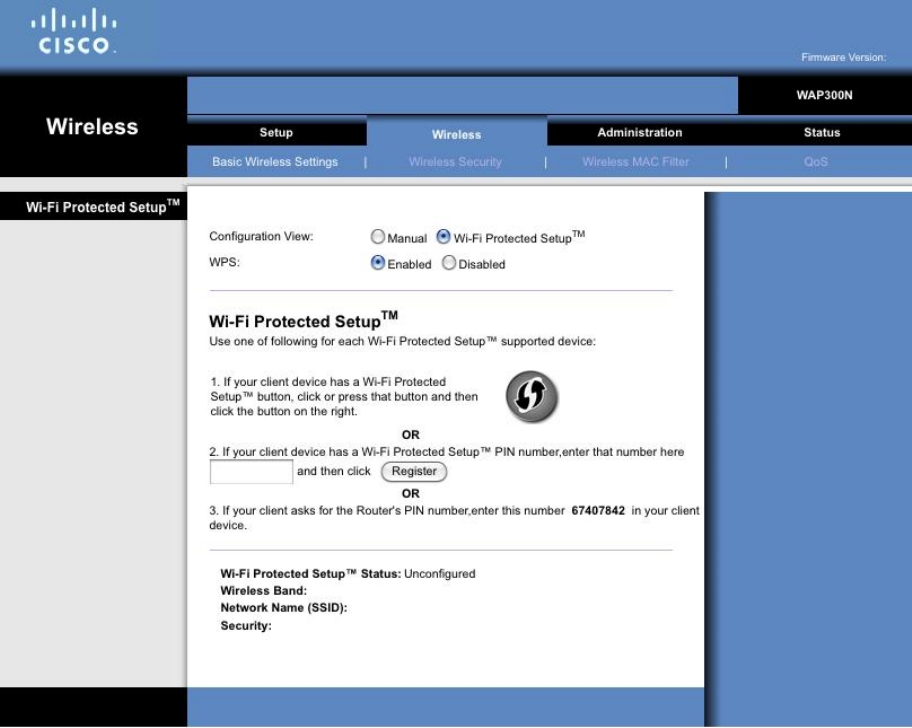The width and height of the screenshot is (912, 728).
Task: Click the Cisco logo
Action: point(74,31)
